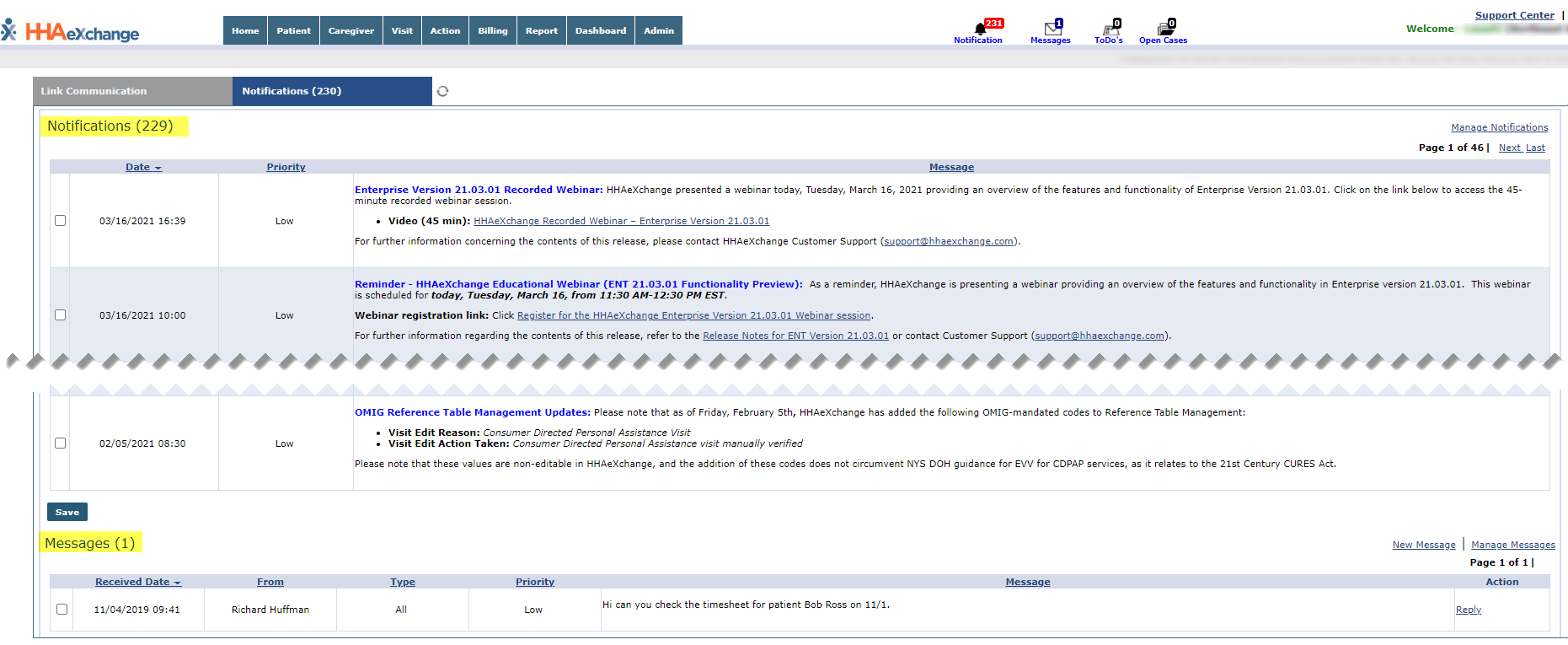Viewport: 1568px width, 645px height.
Task: Click the Notification bell icon
Action: (979, 30)
